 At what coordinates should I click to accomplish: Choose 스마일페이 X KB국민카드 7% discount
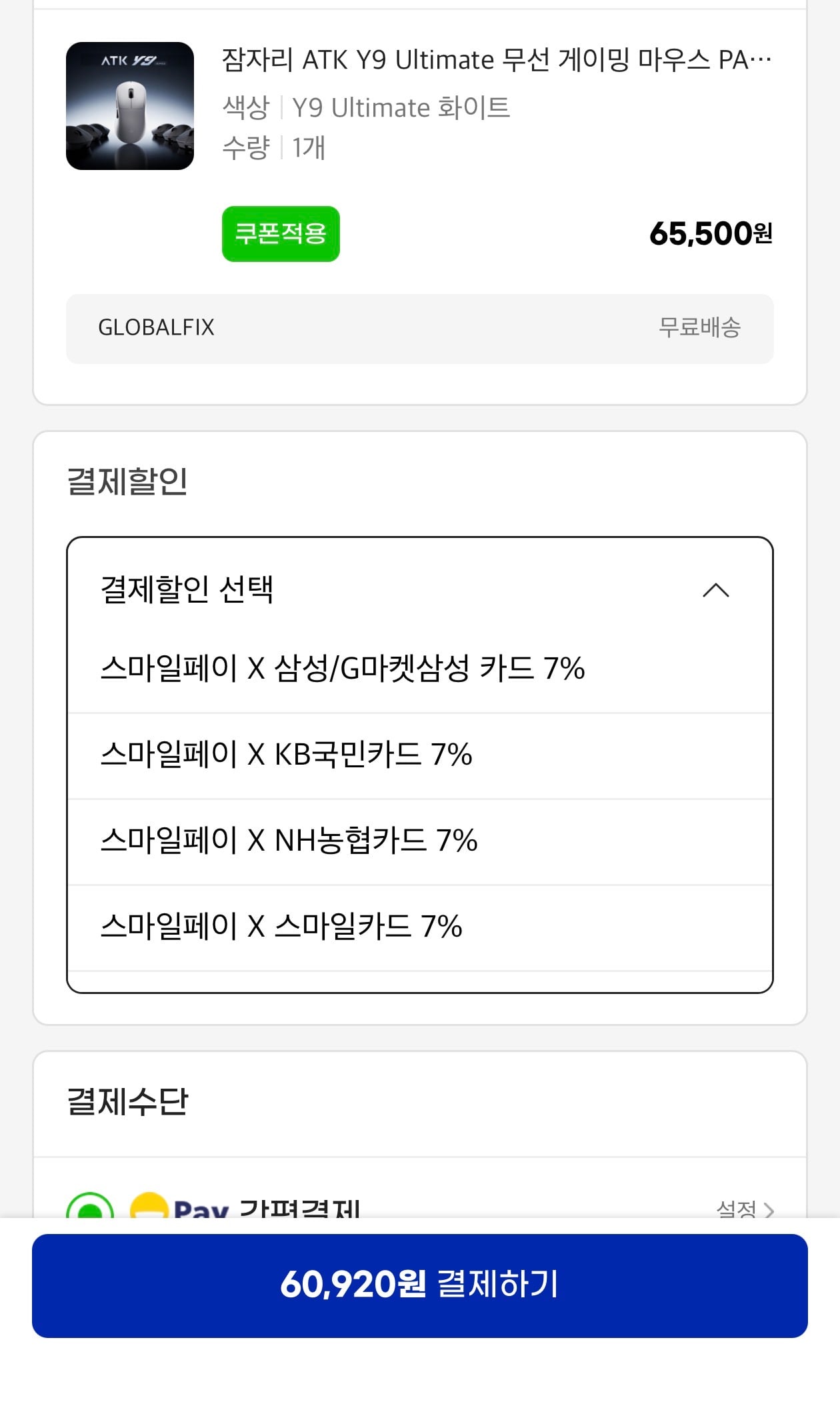click(x=287, y=755)
